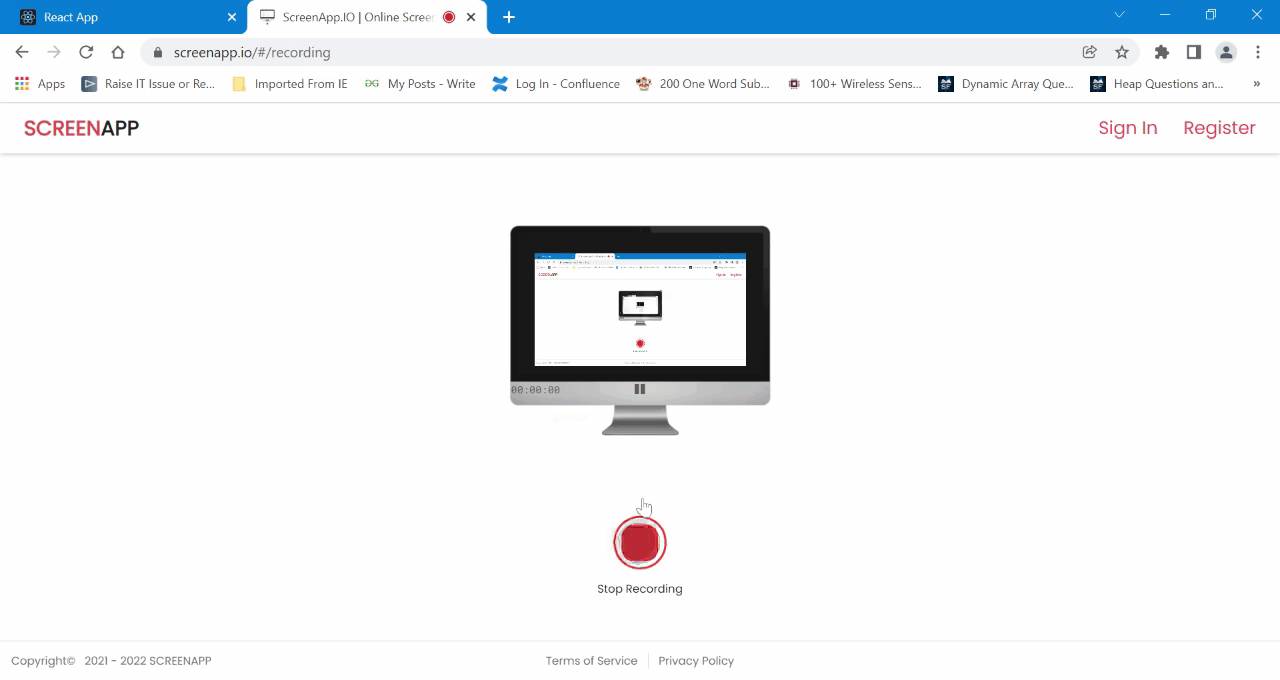Close the React App tab
This screenshot has height=680, width=1280.
coord(231,17)
